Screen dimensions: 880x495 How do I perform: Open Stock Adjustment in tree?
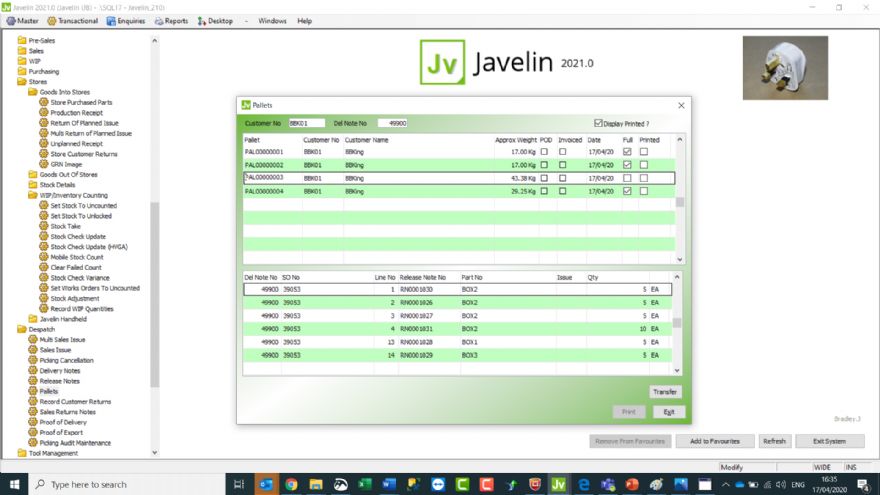pos(75,299)
